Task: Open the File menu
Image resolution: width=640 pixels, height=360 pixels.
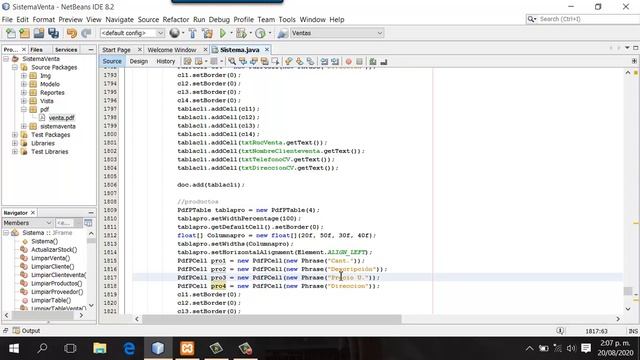Action: coord(7,20)
